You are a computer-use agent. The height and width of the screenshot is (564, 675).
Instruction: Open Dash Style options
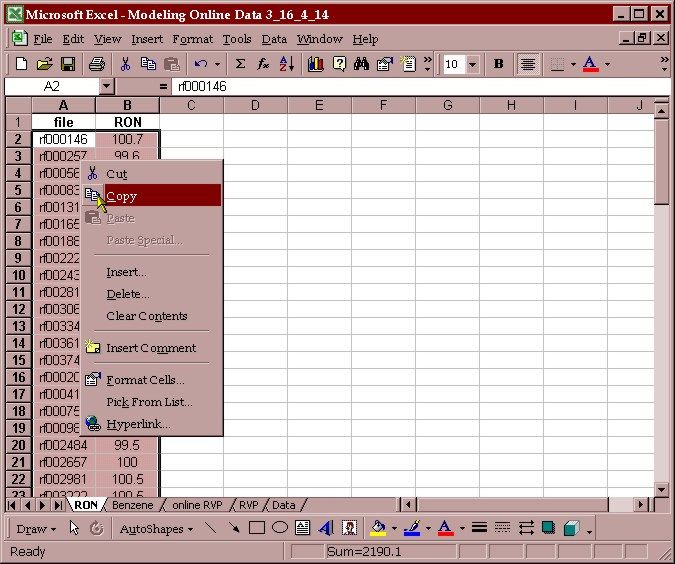tap(502, 528)
